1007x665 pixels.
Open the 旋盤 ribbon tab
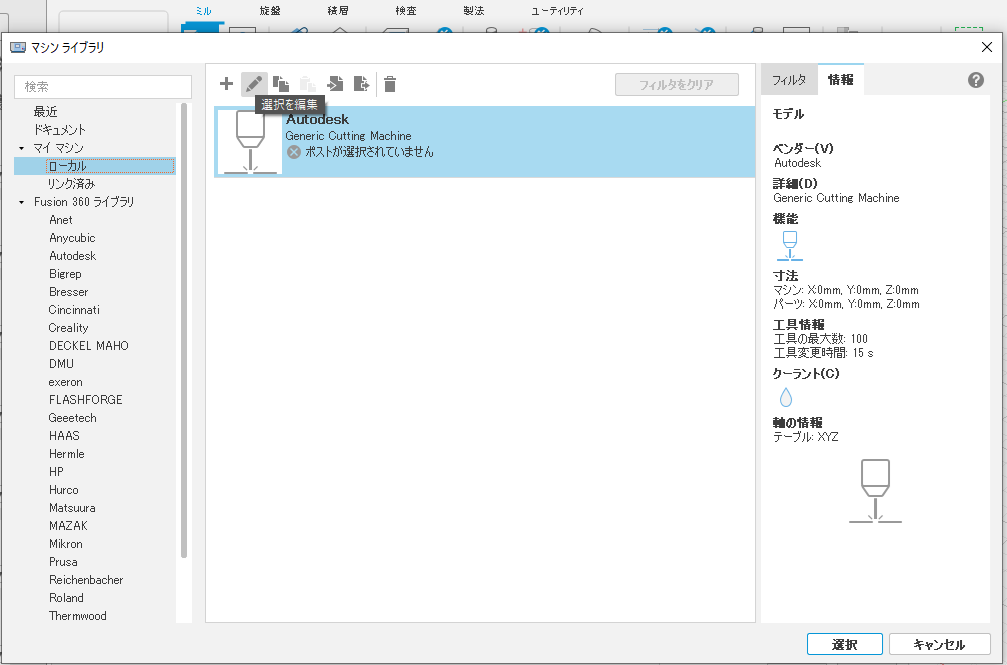[x=270, y=11]
